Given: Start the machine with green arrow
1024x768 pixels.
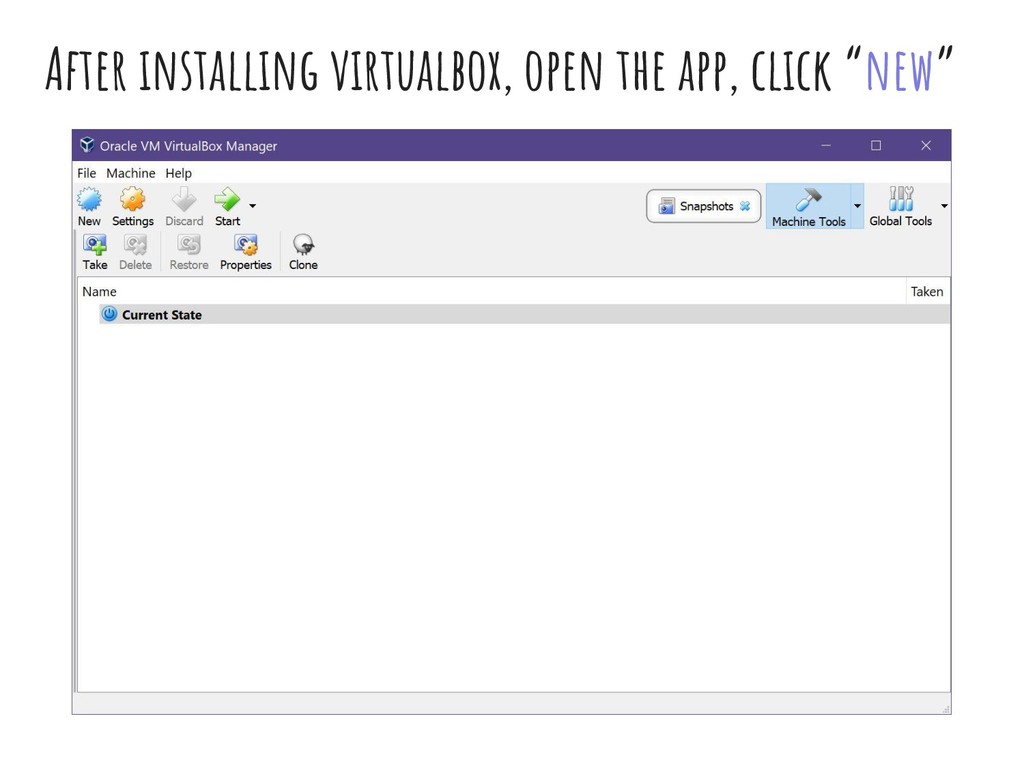Looking at the screenshot, I should tap(227, 199).
